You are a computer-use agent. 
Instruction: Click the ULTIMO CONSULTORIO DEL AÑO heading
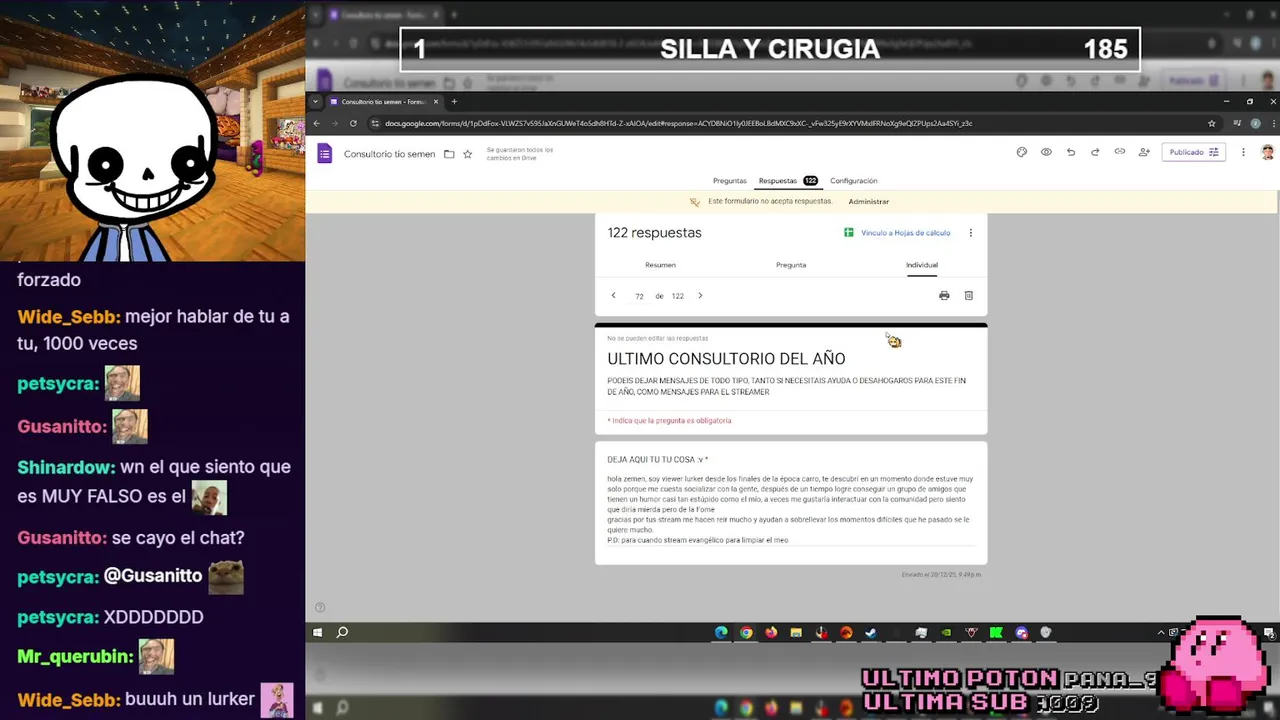pos(726,359)
